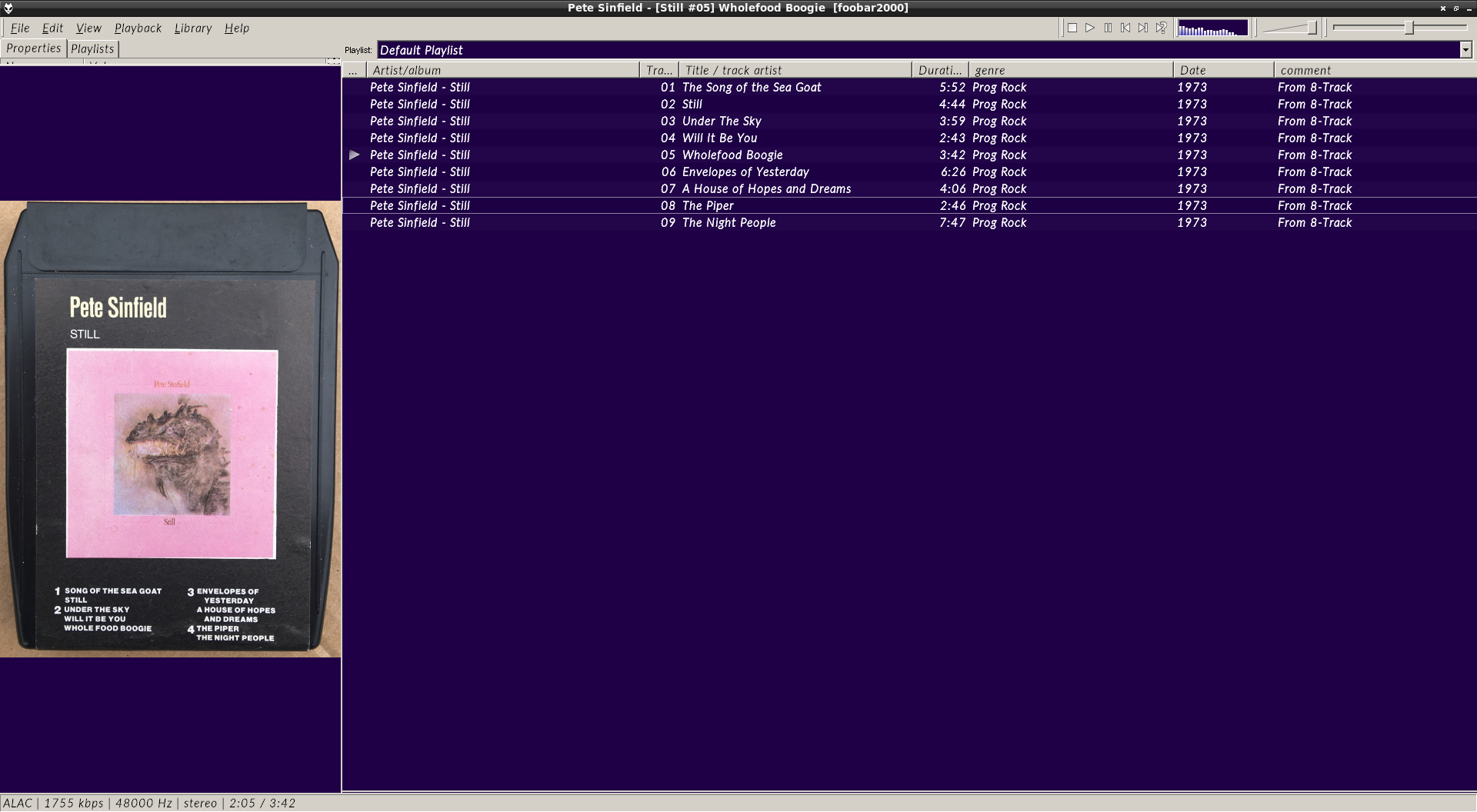This screenshot has height=812, width=1477.
Task: Sort by Artist/album column header
Action: 503,70
